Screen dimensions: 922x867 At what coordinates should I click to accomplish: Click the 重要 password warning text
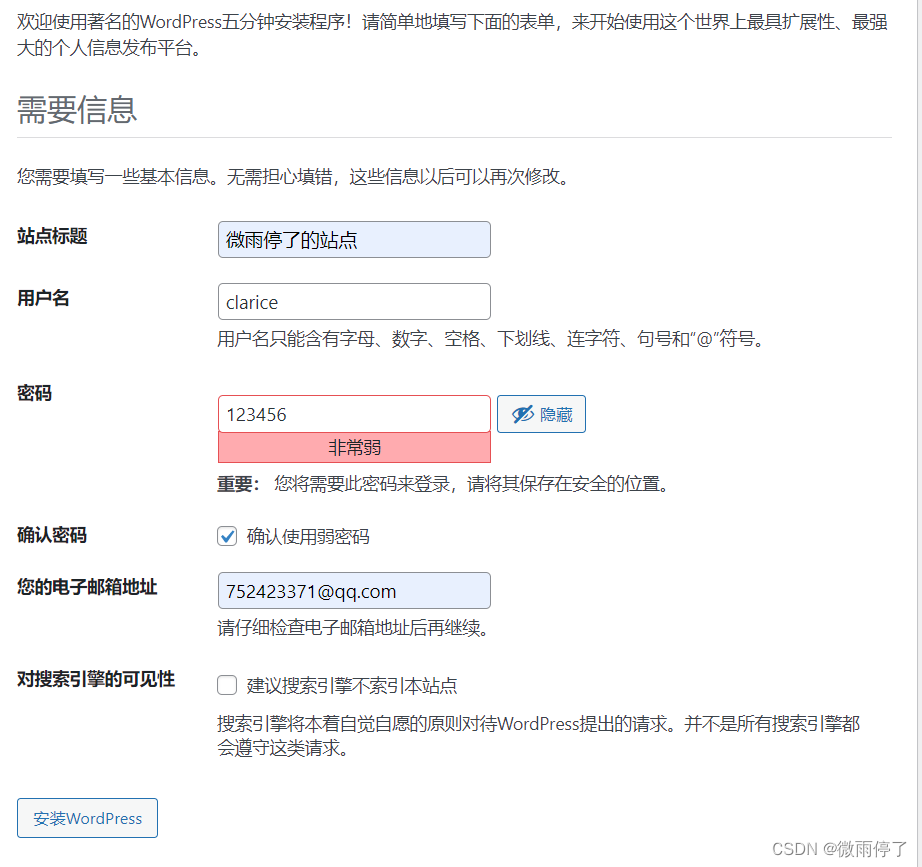pyautogui.click(x=445, y=484)
